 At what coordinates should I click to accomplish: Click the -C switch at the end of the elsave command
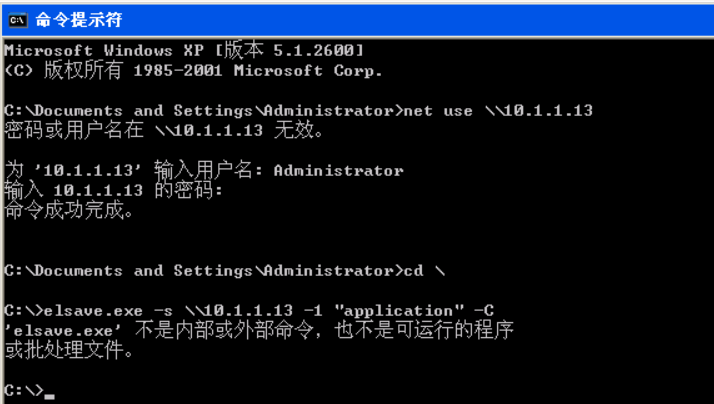484,311
